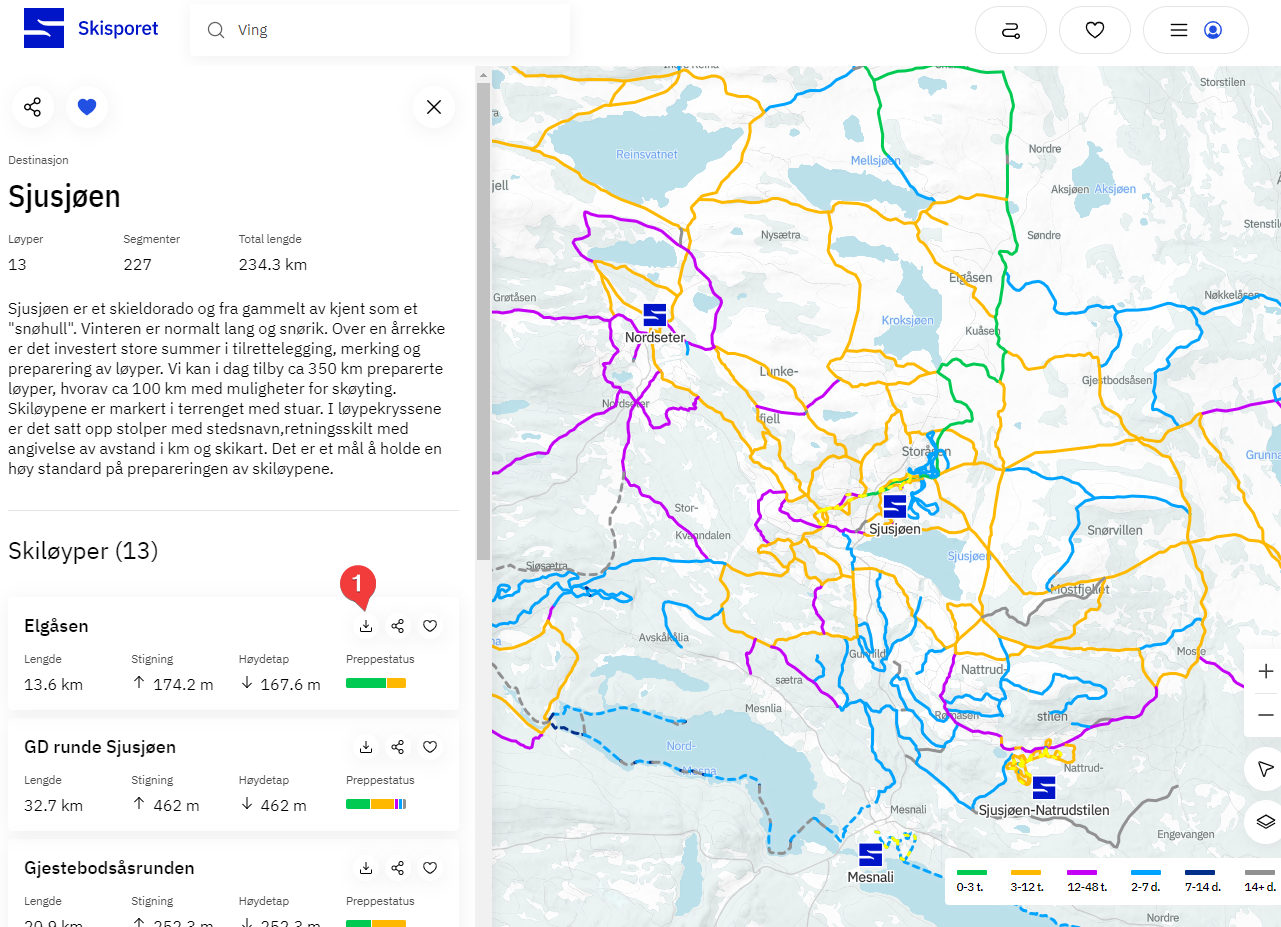Click the Segmenter value 227
The width and height of the screenshot is (1281, 927).
(x=138, y=265)
